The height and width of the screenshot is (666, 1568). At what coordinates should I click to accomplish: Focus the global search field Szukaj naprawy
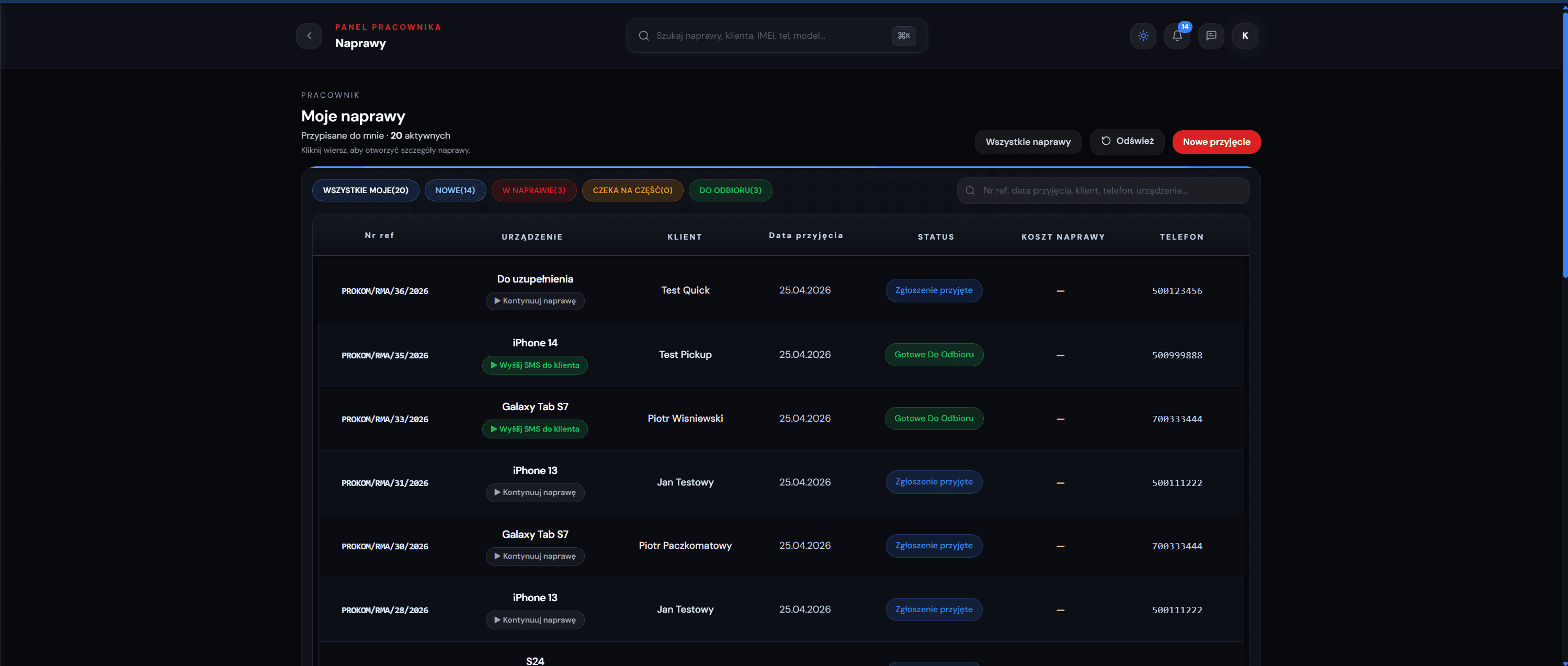pos(777,36)
